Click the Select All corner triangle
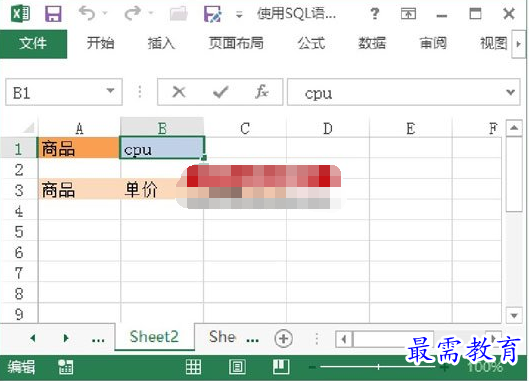This screenshot has width=529, height=381. point(28,128)
